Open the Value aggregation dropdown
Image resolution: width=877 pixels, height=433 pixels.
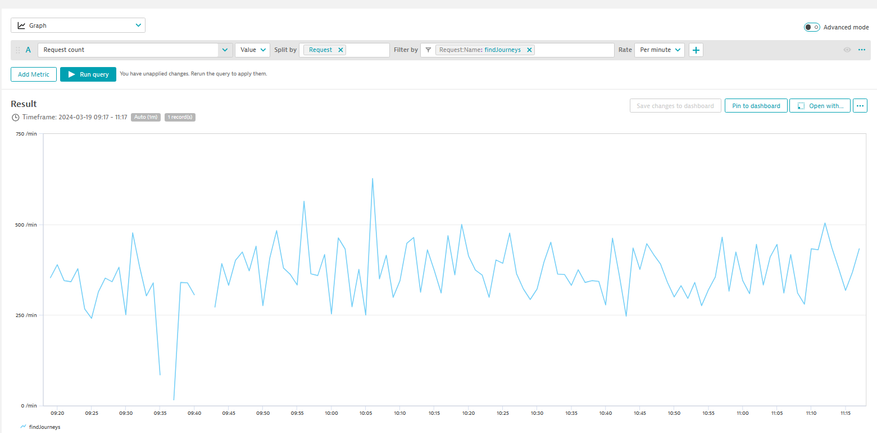[252, 50]
